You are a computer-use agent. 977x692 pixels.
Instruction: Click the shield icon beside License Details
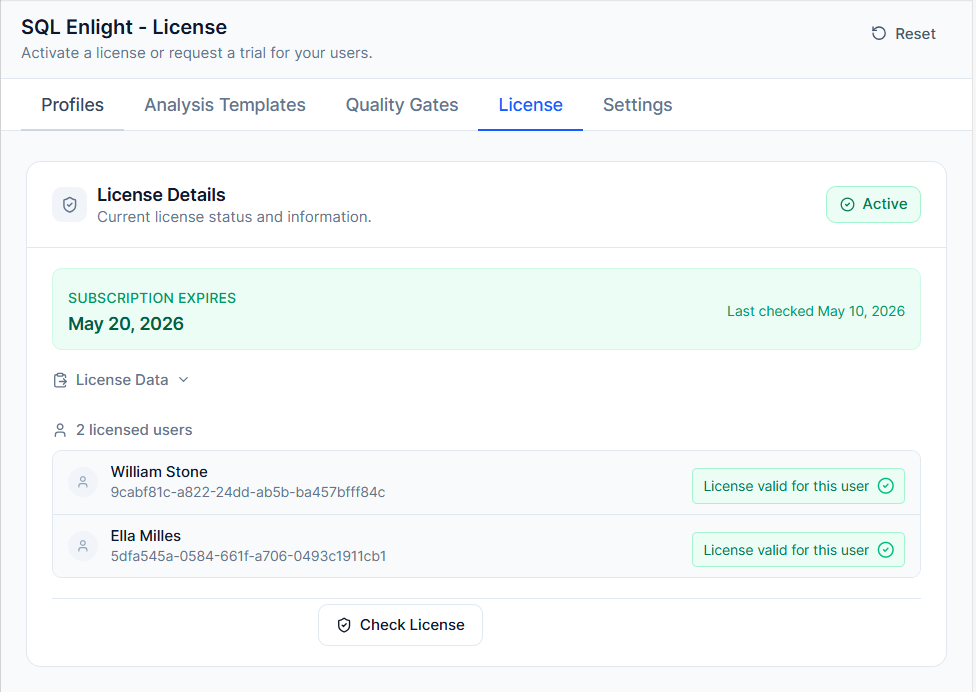click(70, 205)
